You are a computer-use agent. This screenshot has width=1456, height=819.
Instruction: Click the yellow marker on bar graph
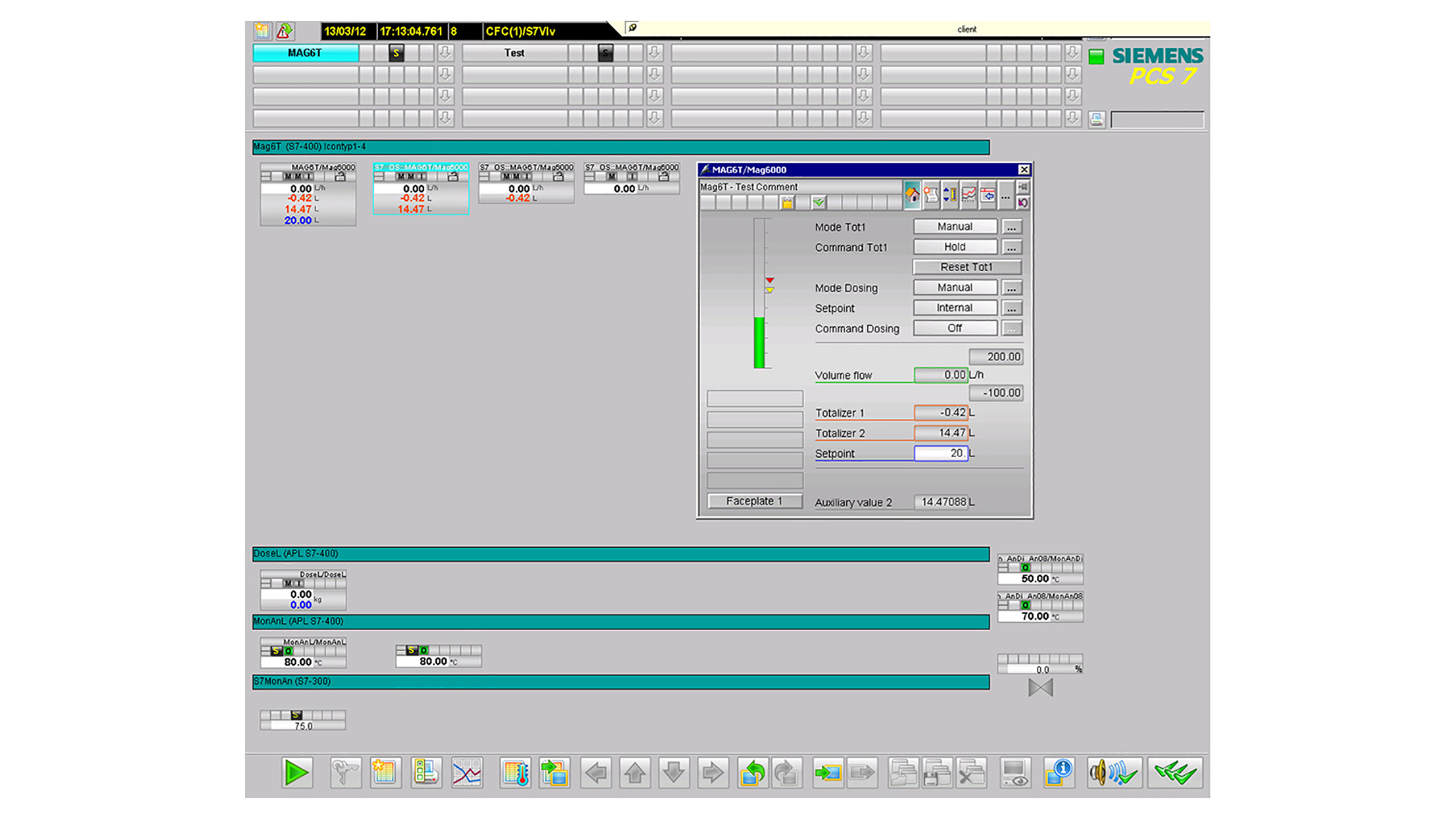[x=770, y=290]
